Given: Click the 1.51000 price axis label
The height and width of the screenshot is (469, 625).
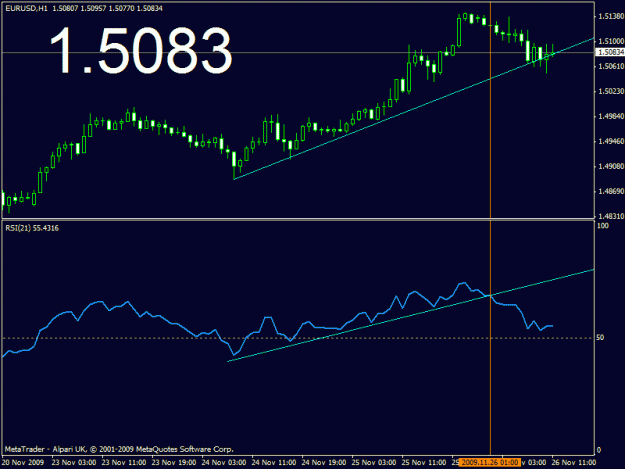Looking at the screenshot, I should 610,41.
